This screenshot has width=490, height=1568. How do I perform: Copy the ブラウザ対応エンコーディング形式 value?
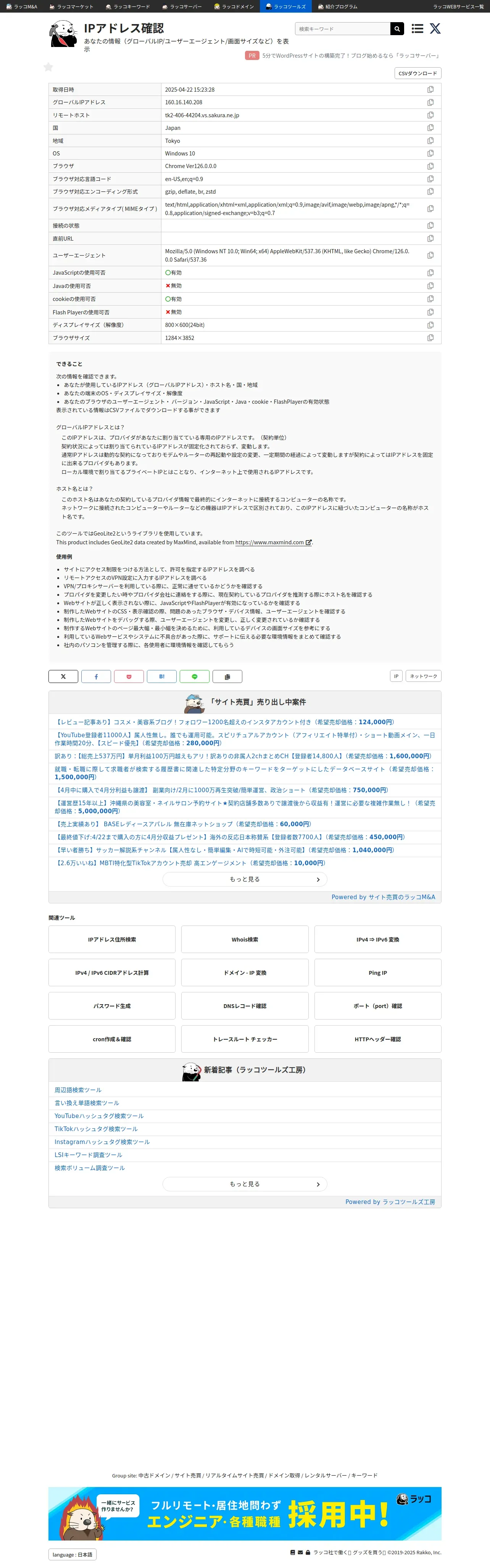(430, 191)
